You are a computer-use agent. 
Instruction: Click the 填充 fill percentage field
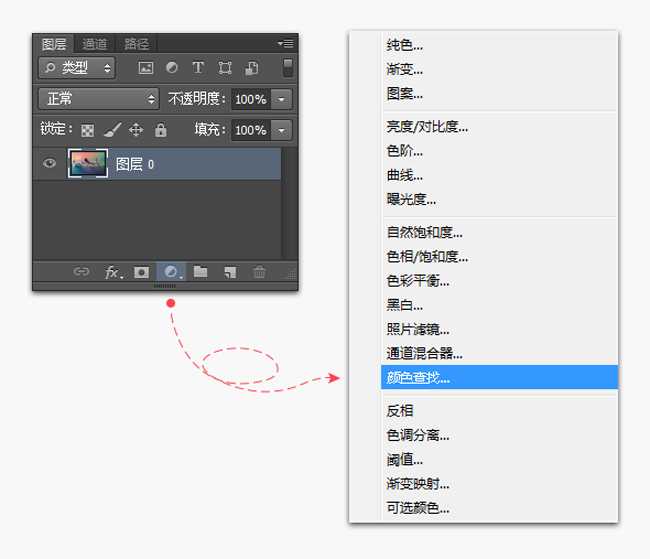[250, 130]
